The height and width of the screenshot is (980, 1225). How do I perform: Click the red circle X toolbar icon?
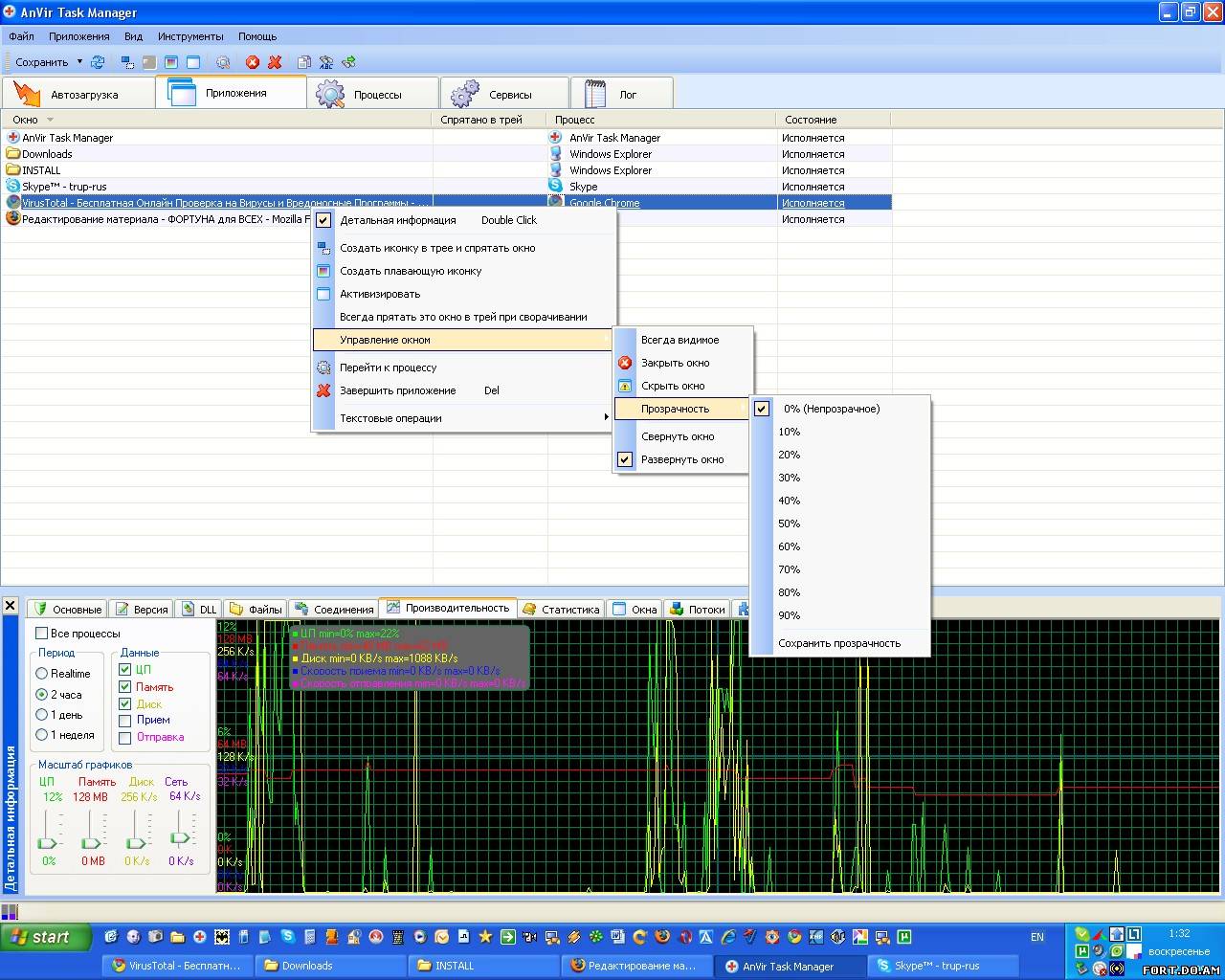tap(253, 62)
